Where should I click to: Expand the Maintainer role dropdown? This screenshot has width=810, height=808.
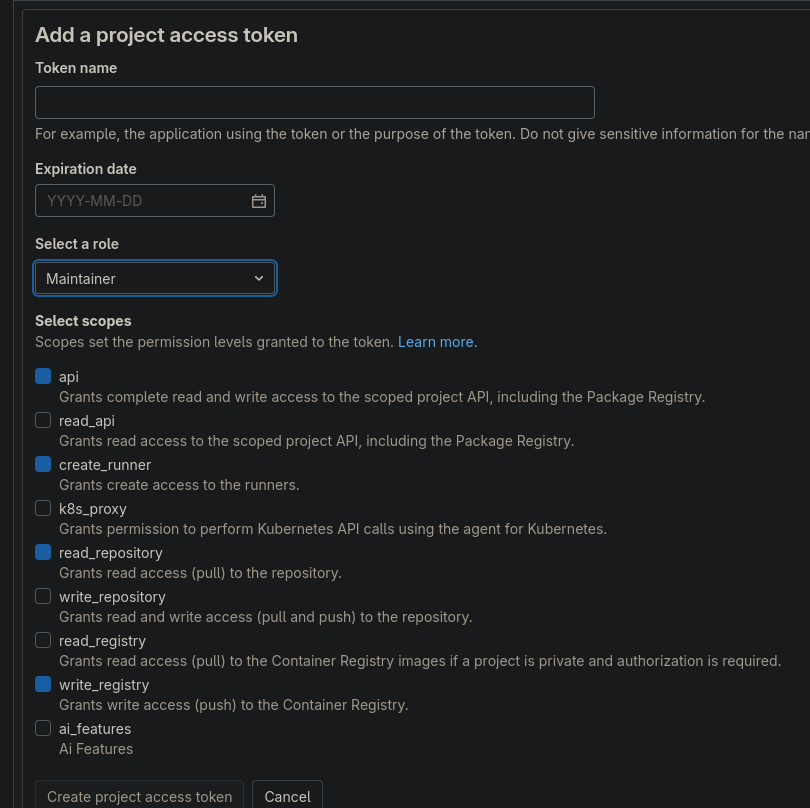click(155, 279)
